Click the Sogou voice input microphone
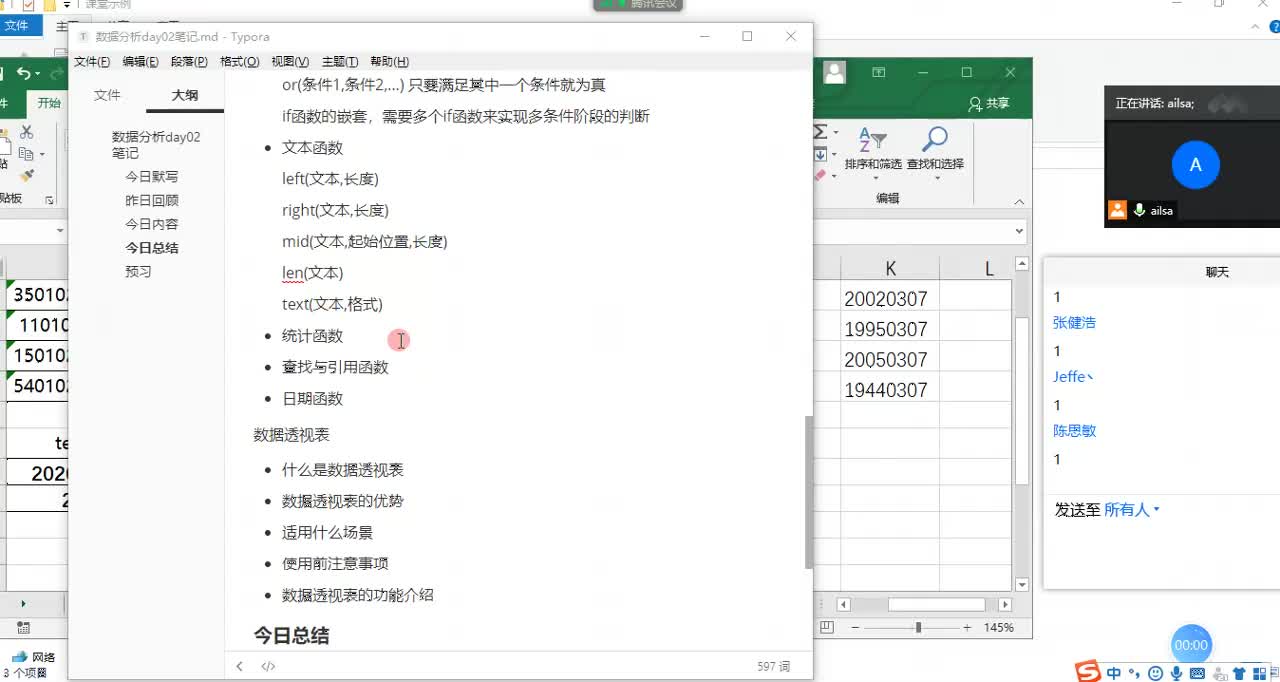The image size is (1280, 682). coord(1177,674)
